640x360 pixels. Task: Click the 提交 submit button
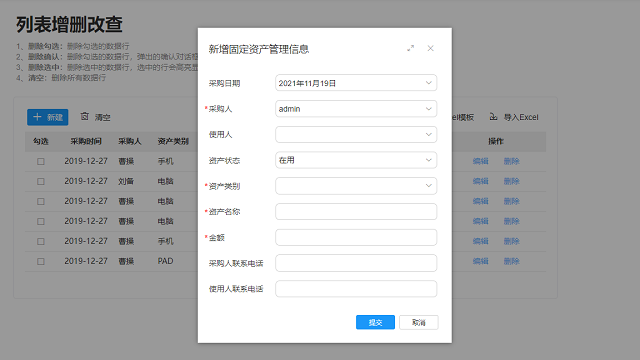click(375, 322)
